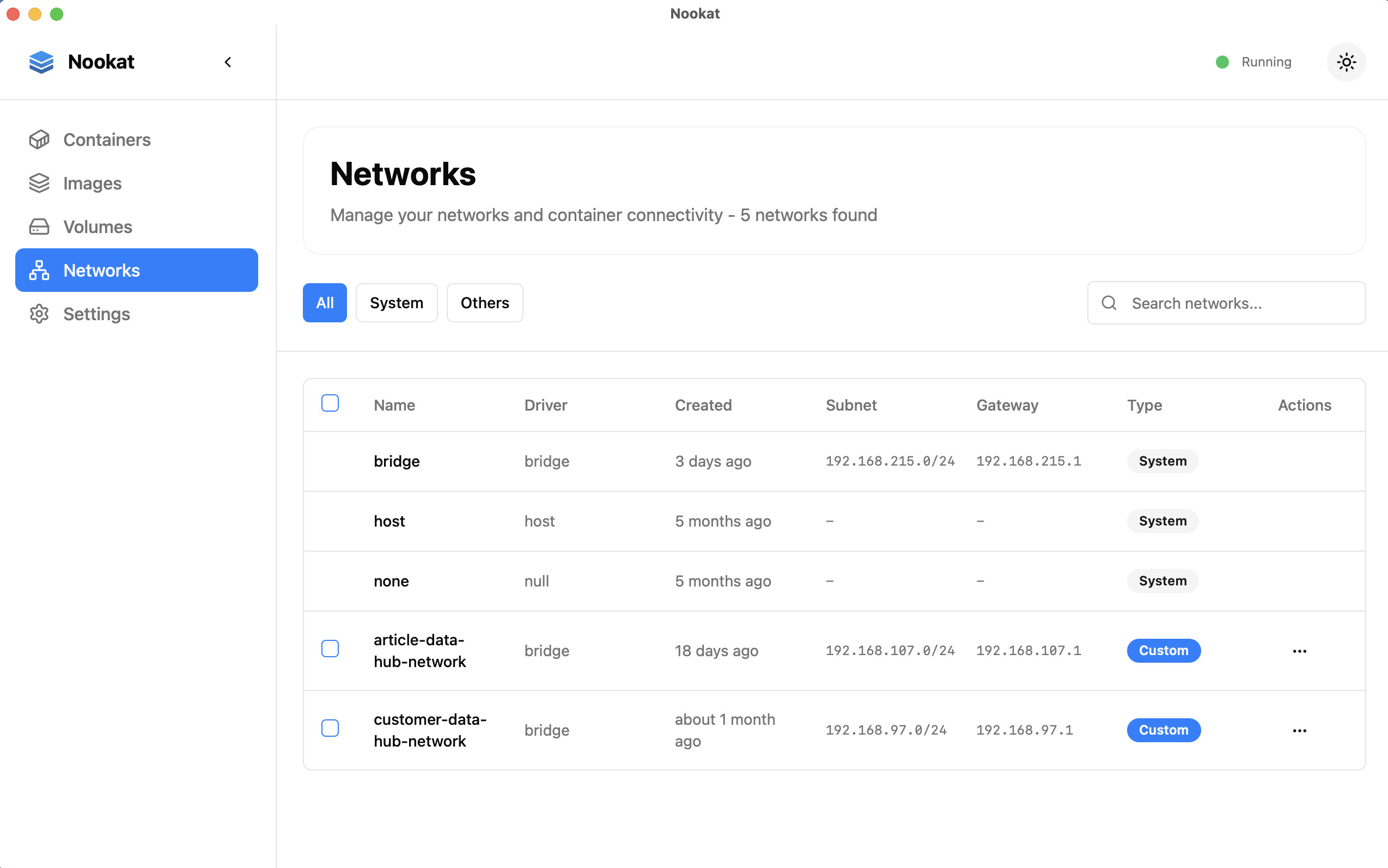Switch to the Others filter tab
The height and width of the screenshot is (868, 1388).
tap(485, 303)
